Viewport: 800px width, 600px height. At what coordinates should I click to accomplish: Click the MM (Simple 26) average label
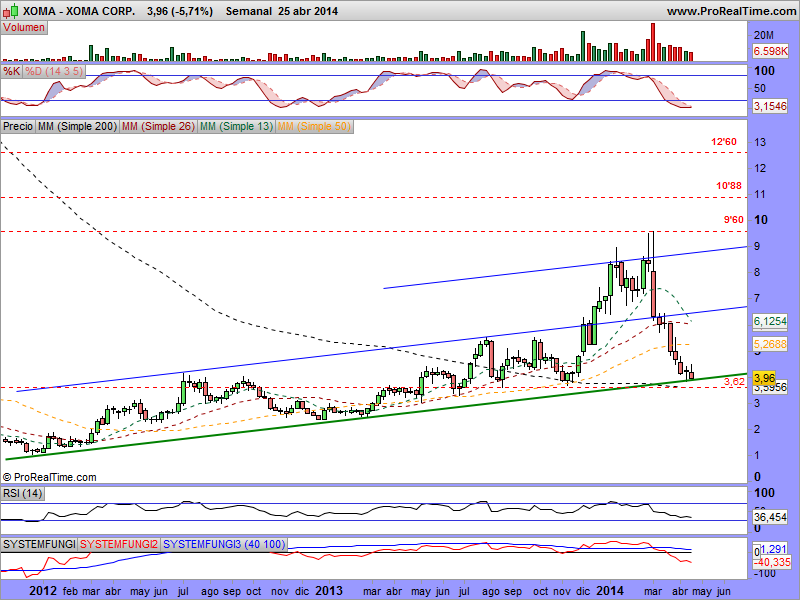click(158, 126)
